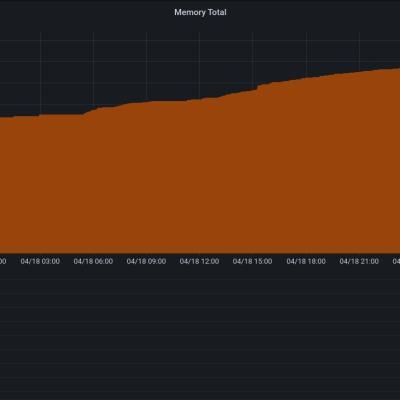The image size is (400, 400).
Task: Click the 04/18 12:00 time axis label
Action: click(x=199, y=261)
